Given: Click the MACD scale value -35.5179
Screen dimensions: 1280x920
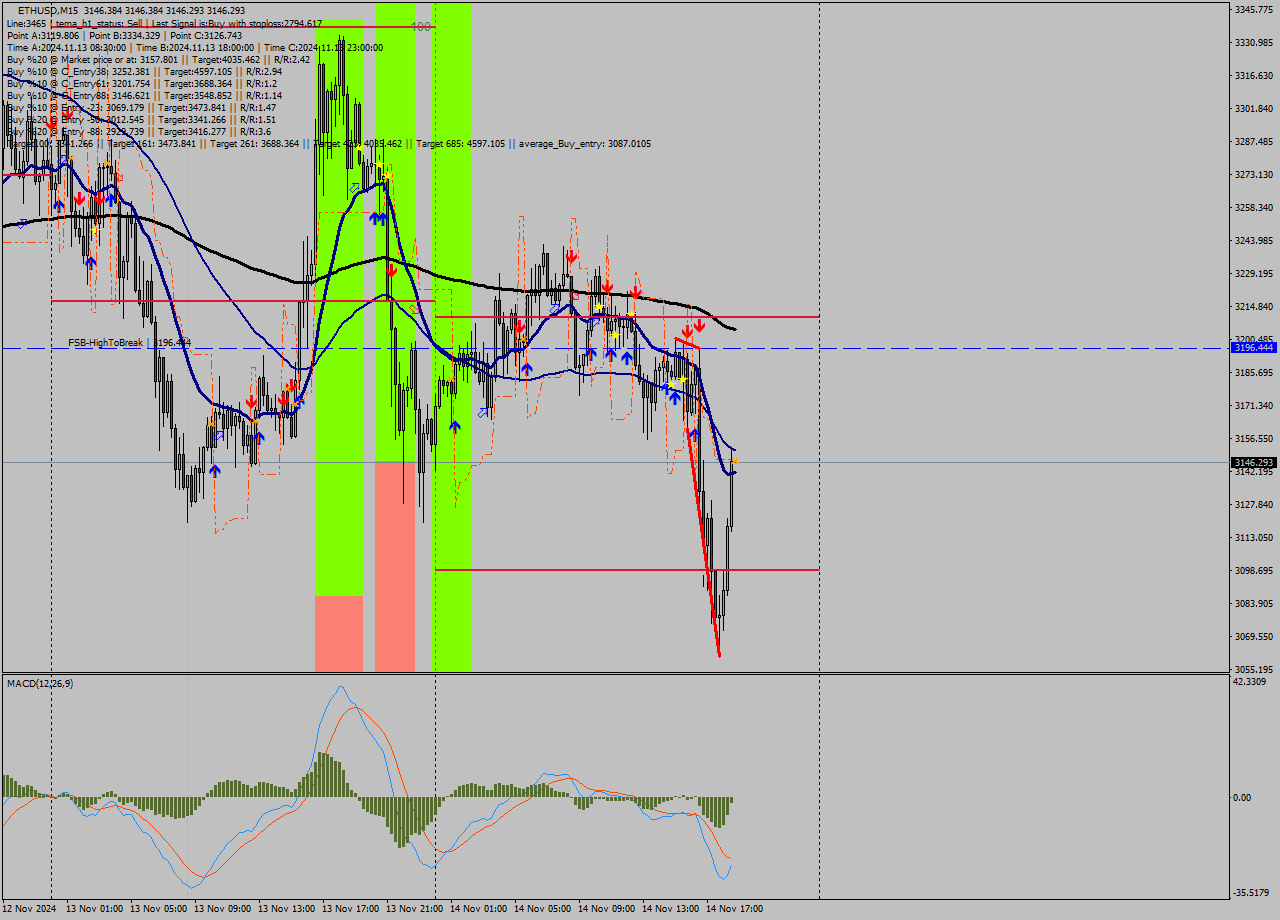Looking at the screenshot, I should pos(1251,893).
